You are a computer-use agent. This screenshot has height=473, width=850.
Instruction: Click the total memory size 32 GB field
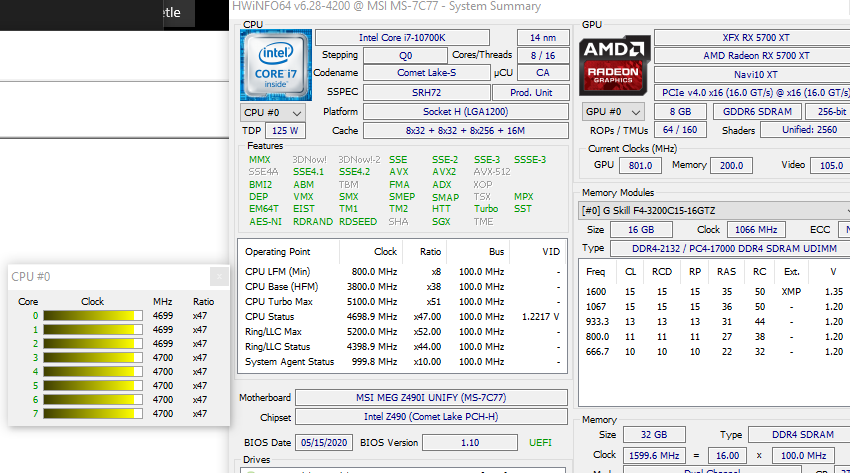click(x=654, y=435)
